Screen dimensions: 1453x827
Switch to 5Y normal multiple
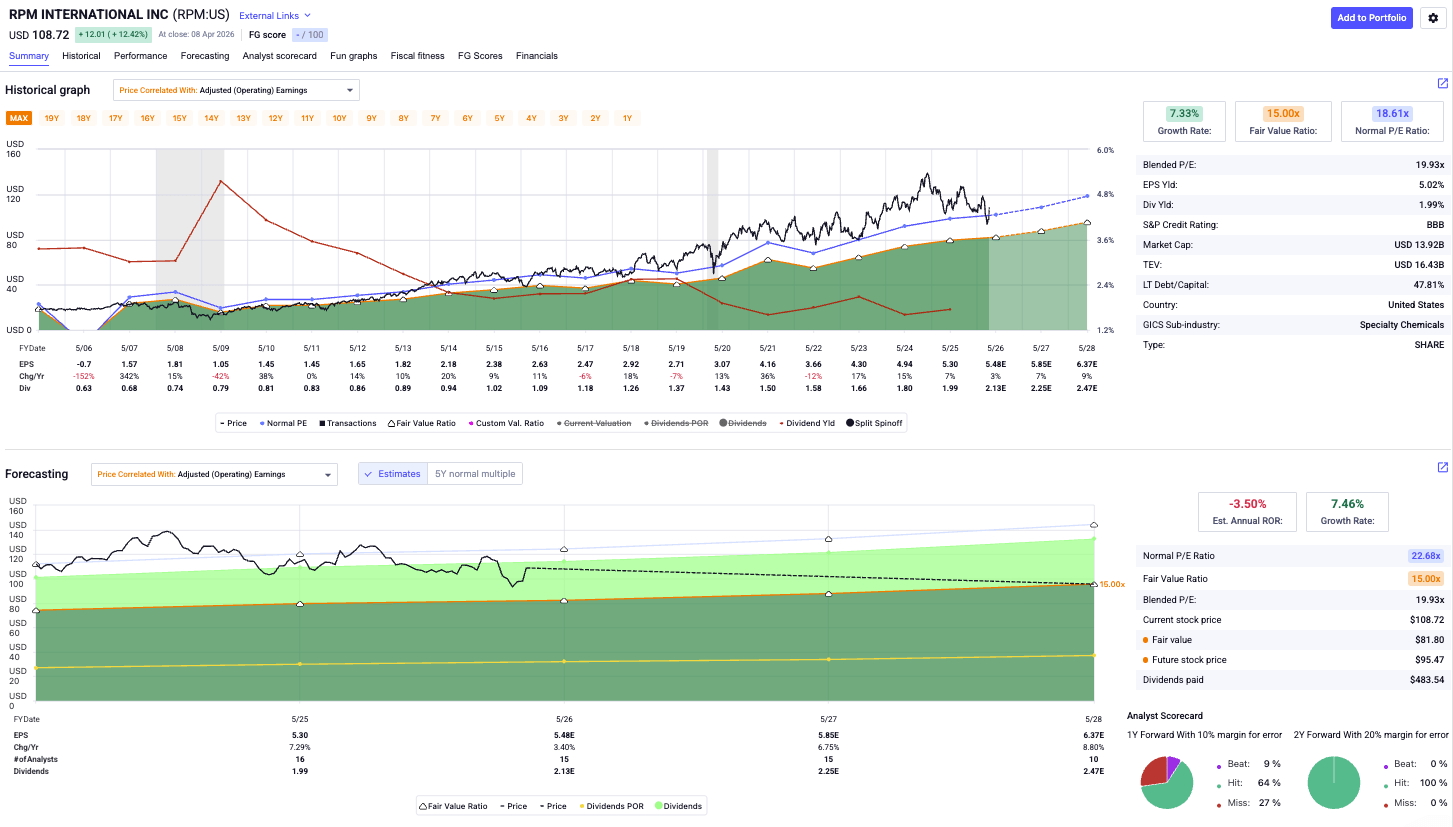(475, 474)
